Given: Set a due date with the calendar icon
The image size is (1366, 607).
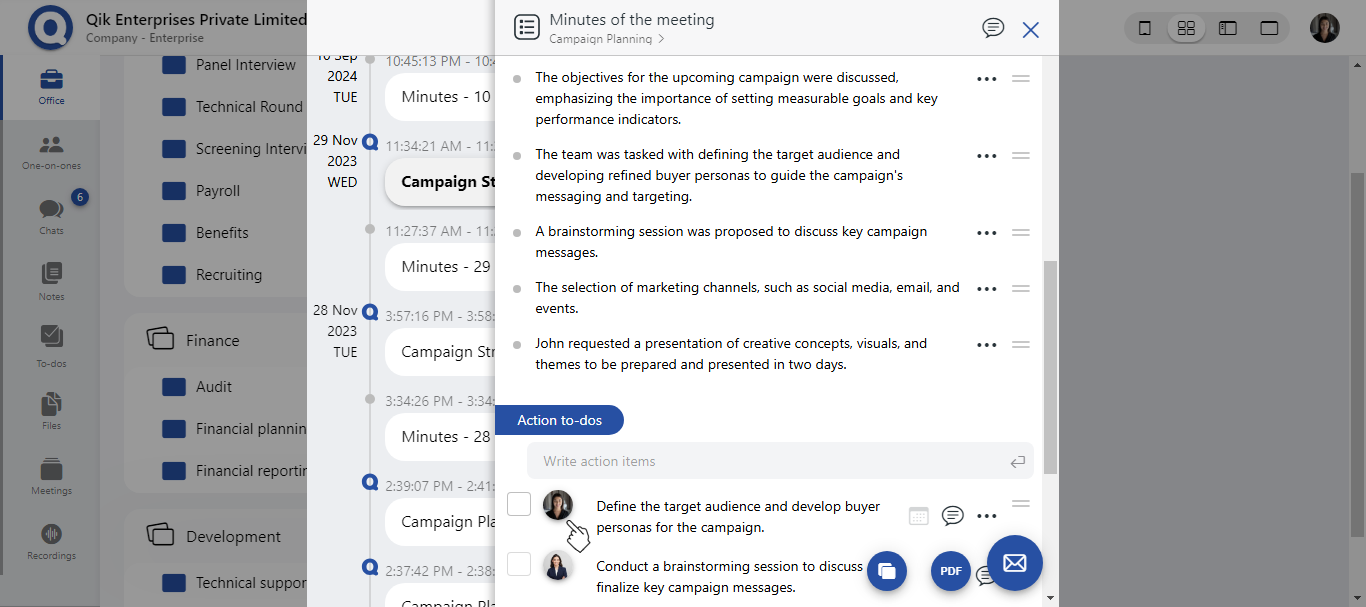Looking at the screenshot, I should [918, 514].
